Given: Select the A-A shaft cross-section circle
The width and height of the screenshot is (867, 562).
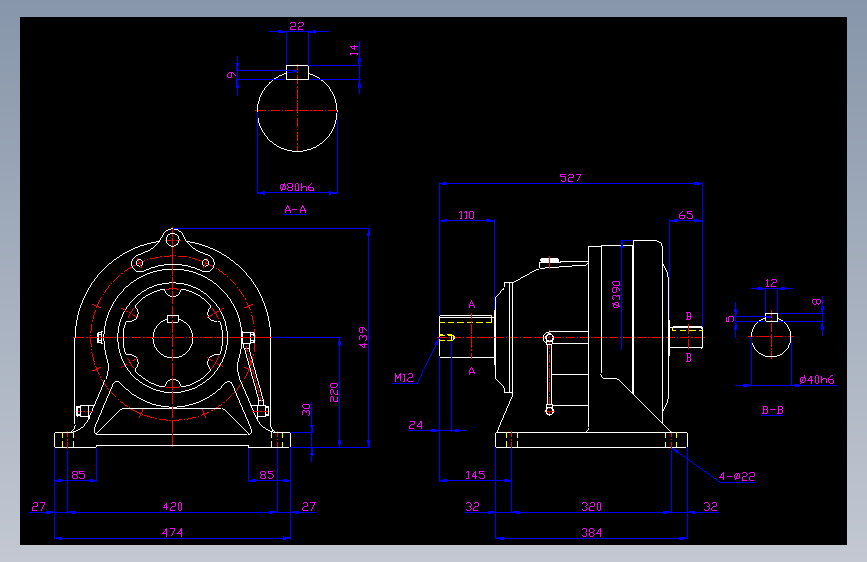Looking at the screenshot, I should point(297,111).
